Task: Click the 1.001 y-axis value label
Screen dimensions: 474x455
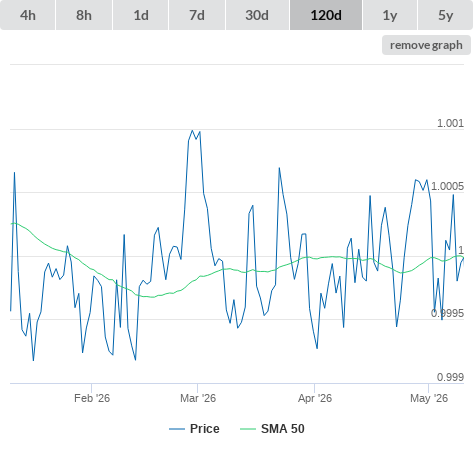Action: click(x=450, y=123)
